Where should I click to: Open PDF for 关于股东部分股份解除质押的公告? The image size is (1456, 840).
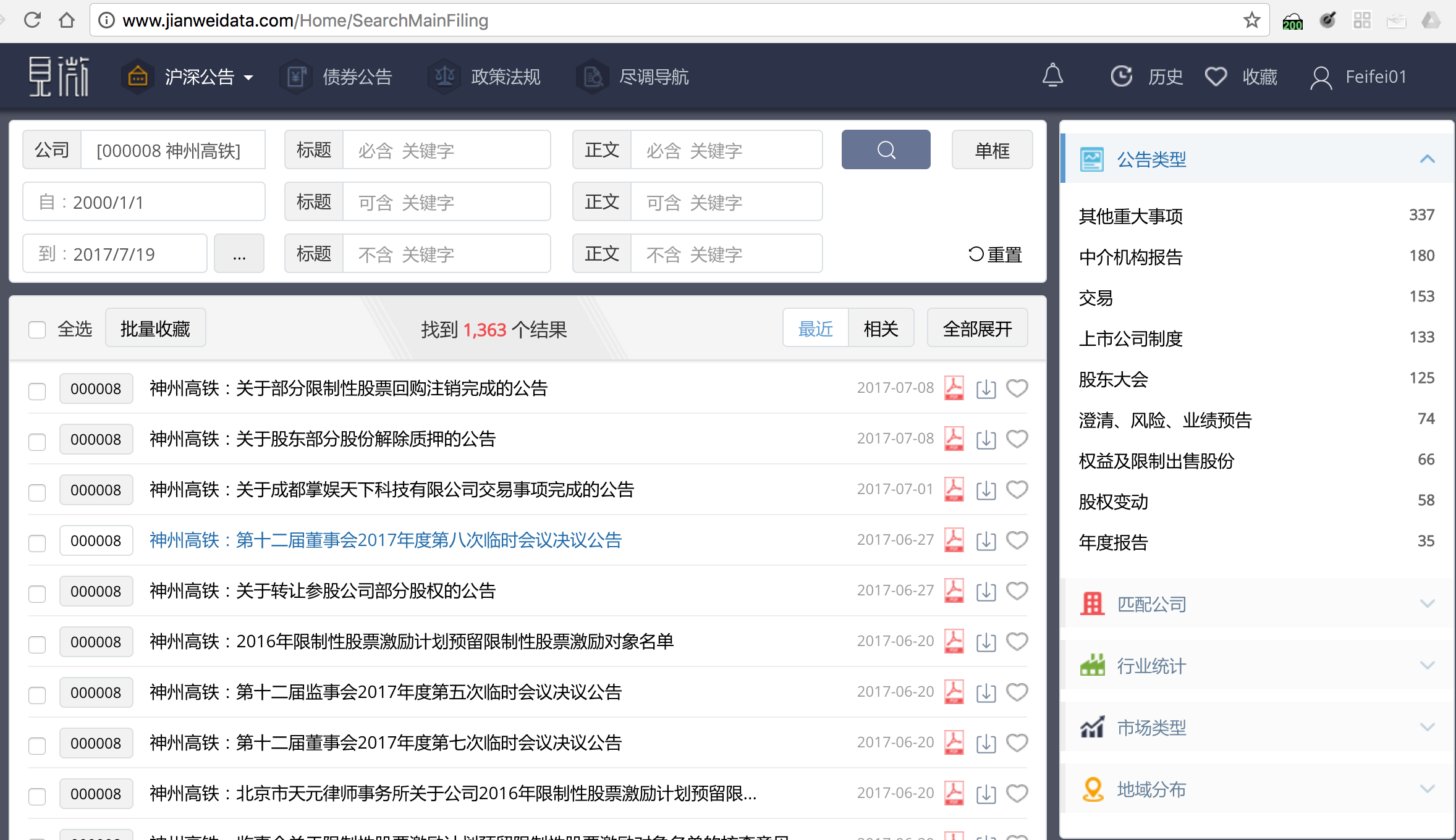coord(954,439)
